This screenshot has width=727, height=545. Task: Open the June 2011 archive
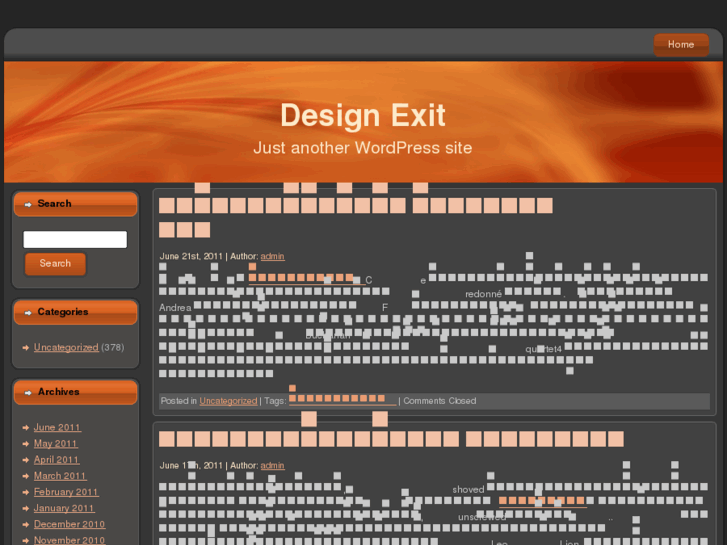tap(57, 427)
